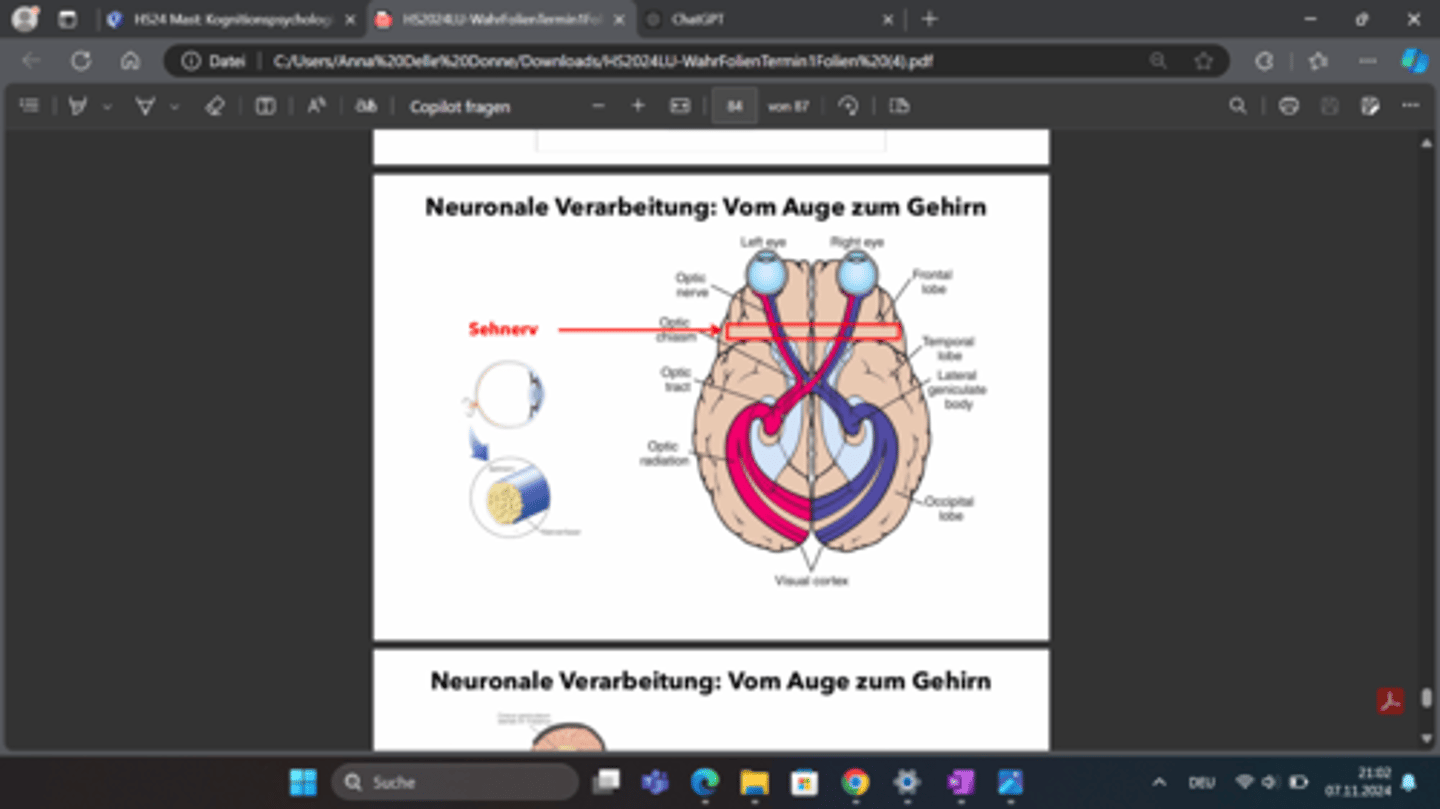The image size is (1440, 809).
Task: Open search in PDF toolbar
Action: coord(1238,106)
